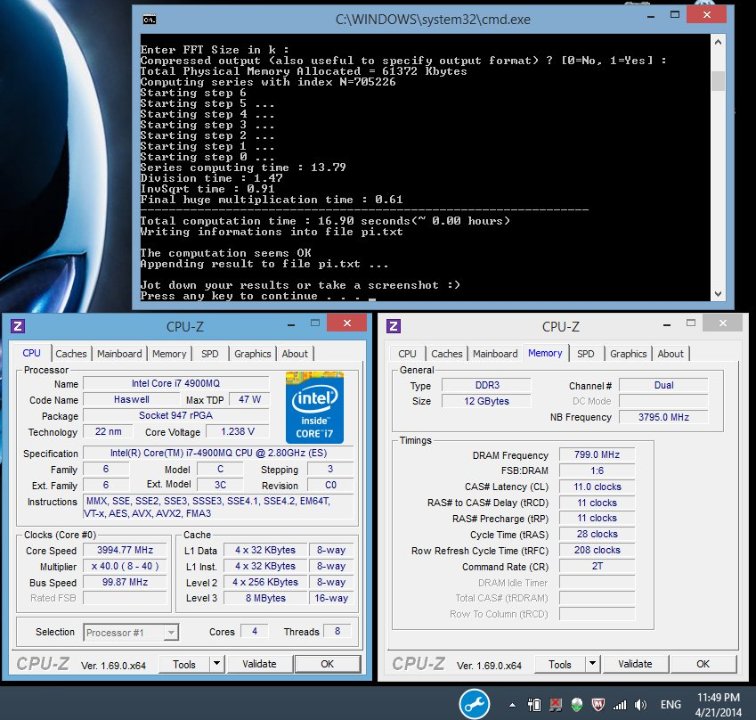Screen dimensions: 756x720
Task: Click OK in left CPU-Z window
Action: click(327, 664)
